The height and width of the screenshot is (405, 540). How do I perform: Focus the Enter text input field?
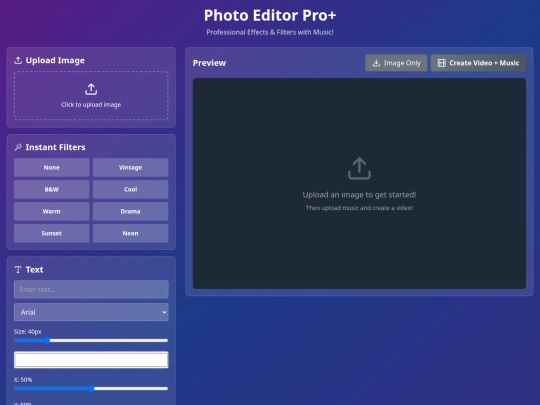tap(91, 289)
